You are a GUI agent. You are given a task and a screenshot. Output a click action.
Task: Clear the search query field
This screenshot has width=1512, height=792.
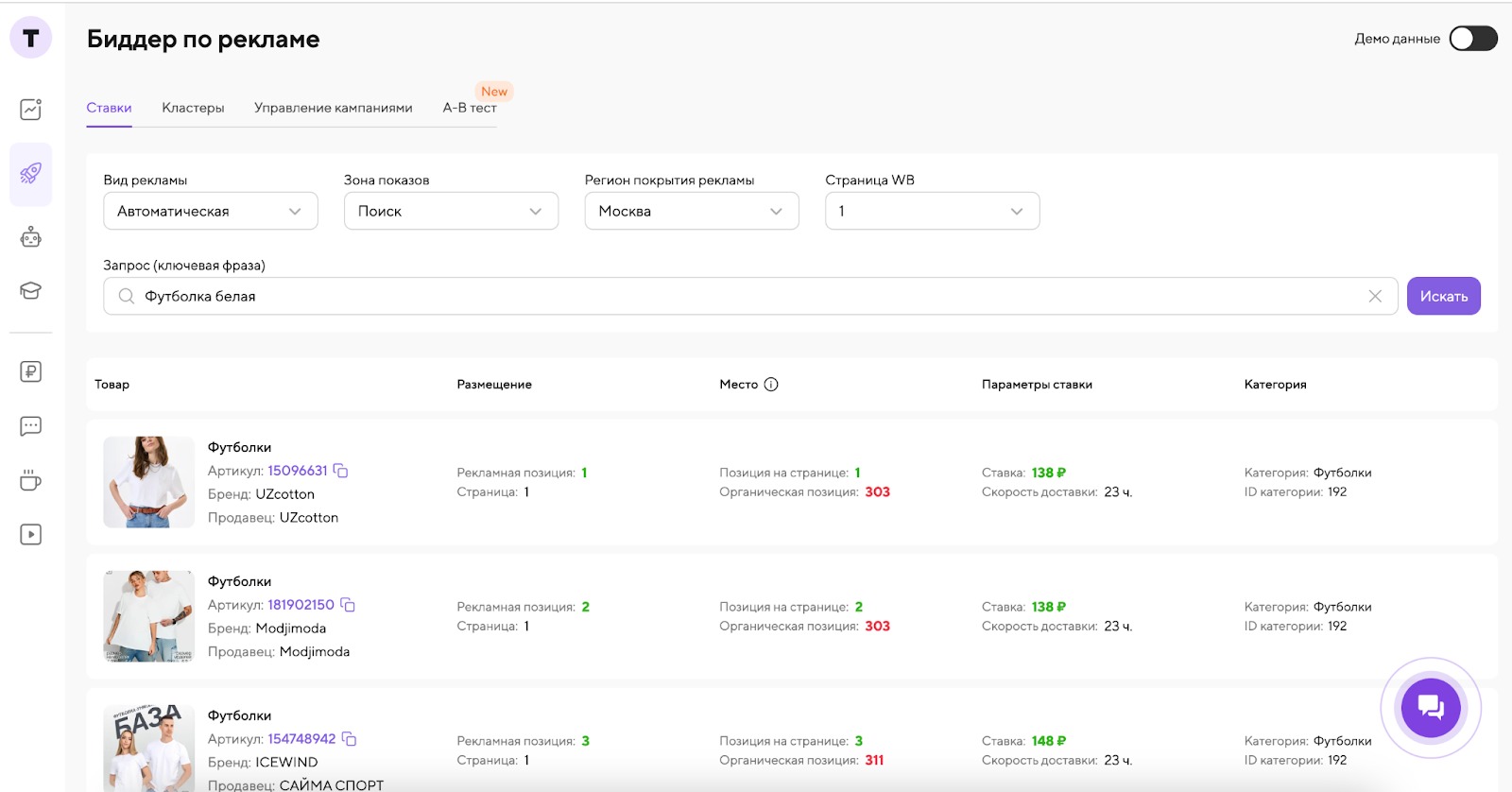(x=1375, y=297)
